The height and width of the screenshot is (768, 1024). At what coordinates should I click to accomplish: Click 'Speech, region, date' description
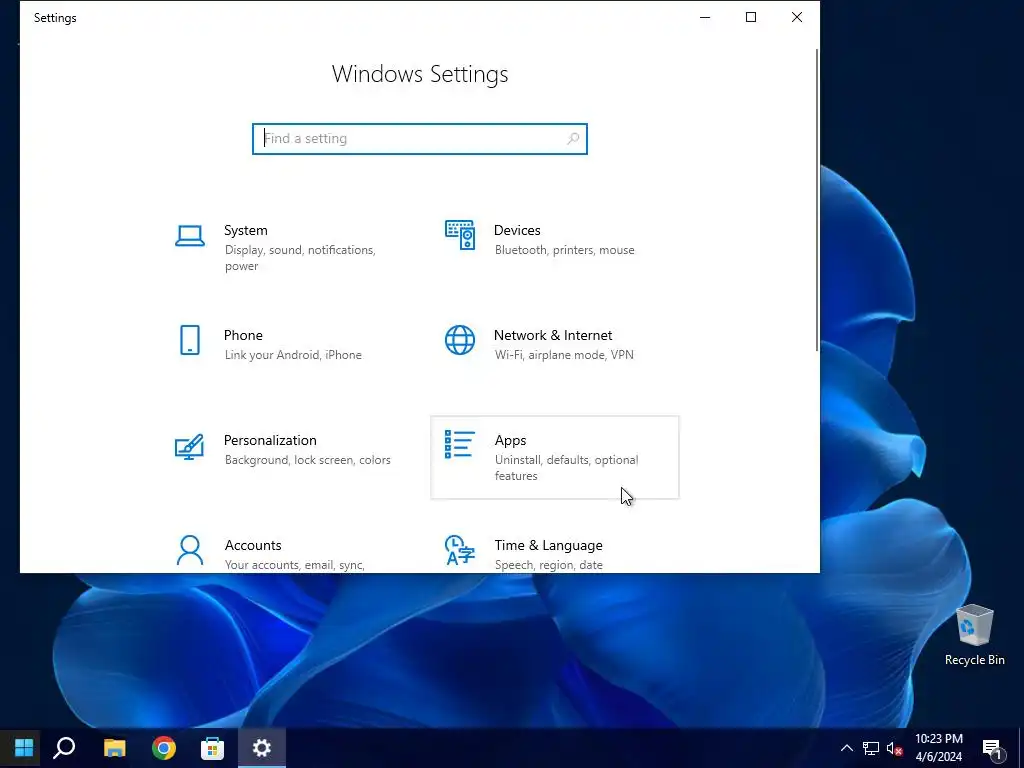pyautogui.click(x=549, y=565)
